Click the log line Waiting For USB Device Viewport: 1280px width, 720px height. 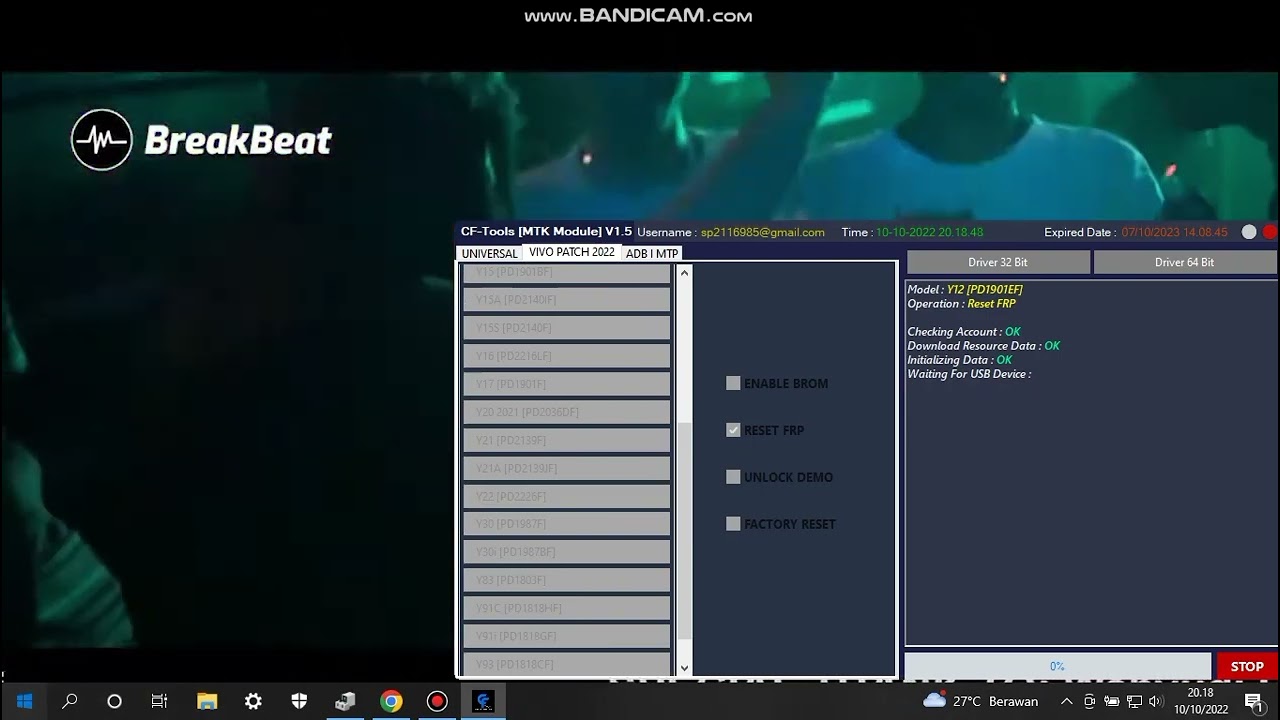click(x=969, y=374)
